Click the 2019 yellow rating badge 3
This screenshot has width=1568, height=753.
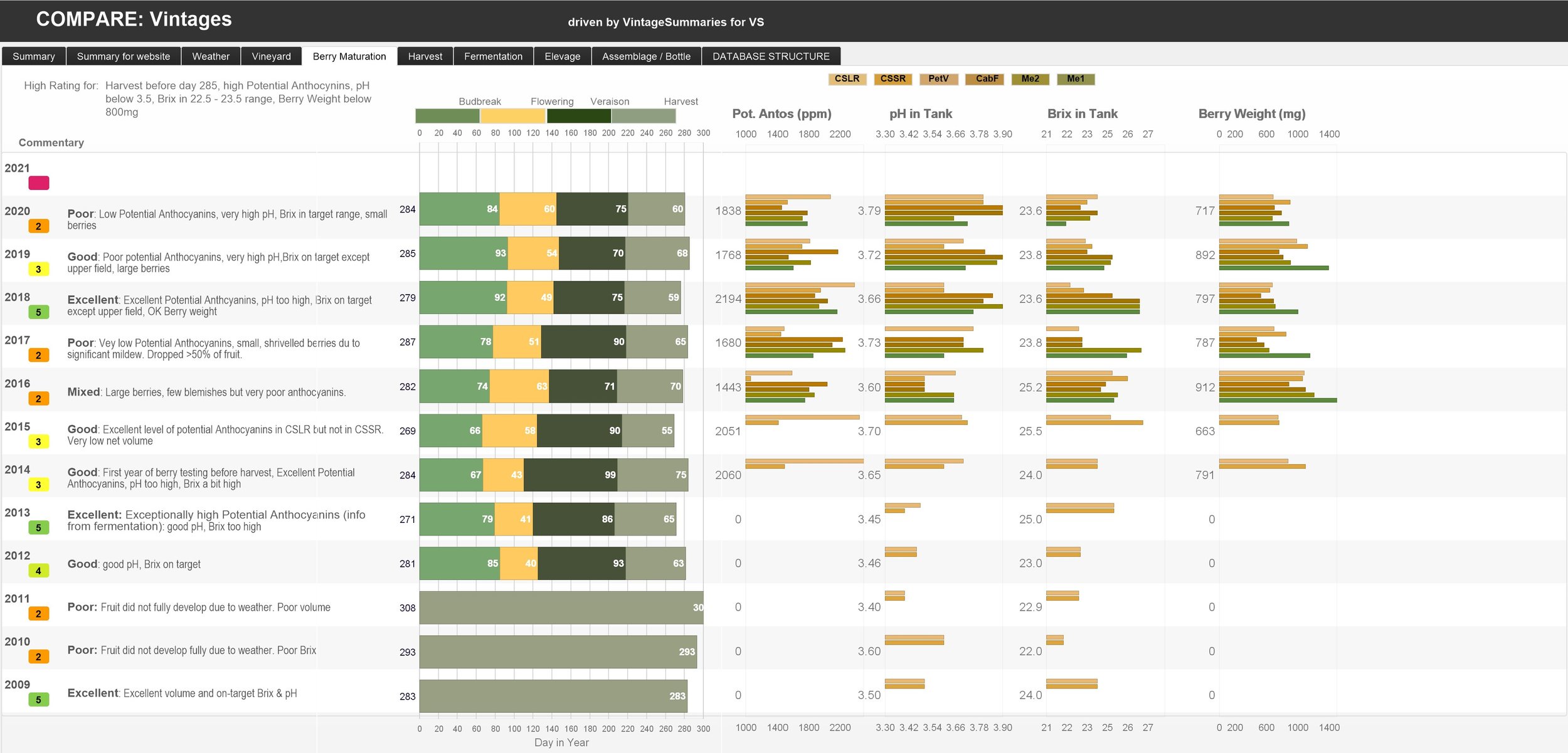(x=39, y=270)
